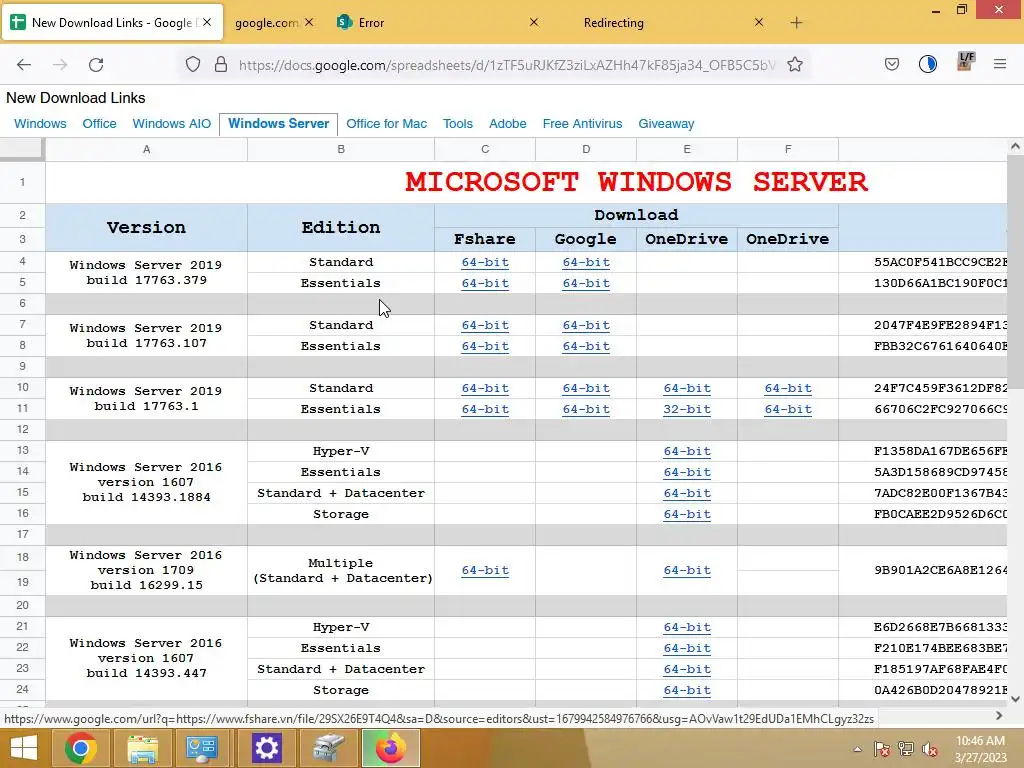The height and width of the screenshot is (768, 1024).
Task: Open Google 64-bit link for build 17763.107 Essentials
Action: (586, 346)
